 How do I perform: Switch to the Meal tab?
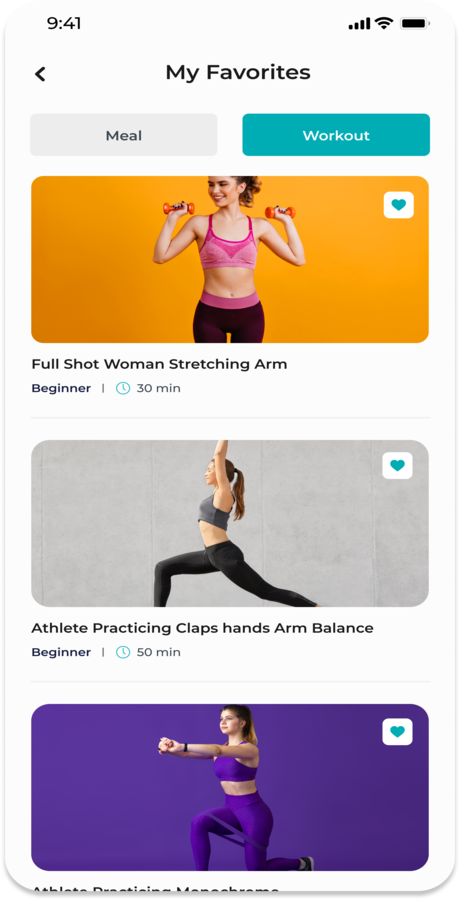tap(123, 135)
